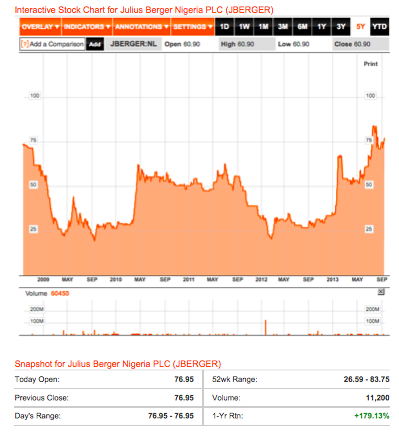The image size is (399, 435).
Task: Close the Volume panel with X icon
Action: click(381, 292)
